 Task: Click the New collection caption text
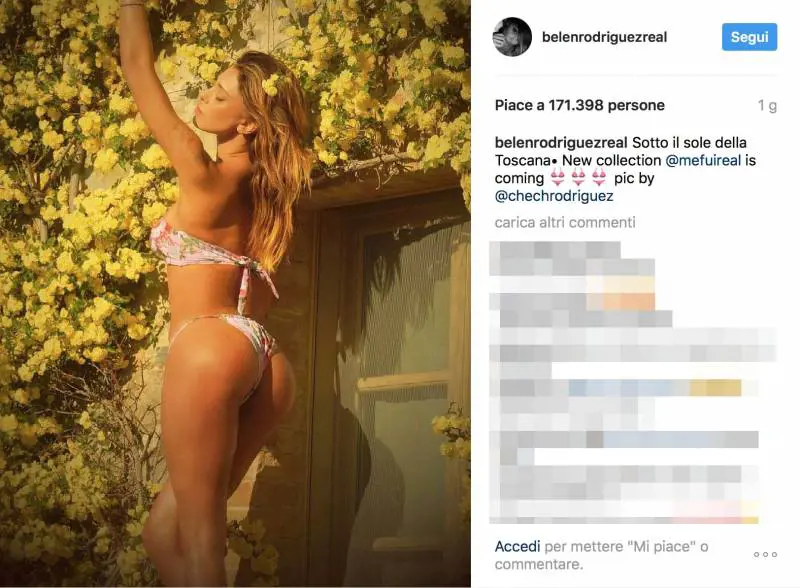click(612, 160)
